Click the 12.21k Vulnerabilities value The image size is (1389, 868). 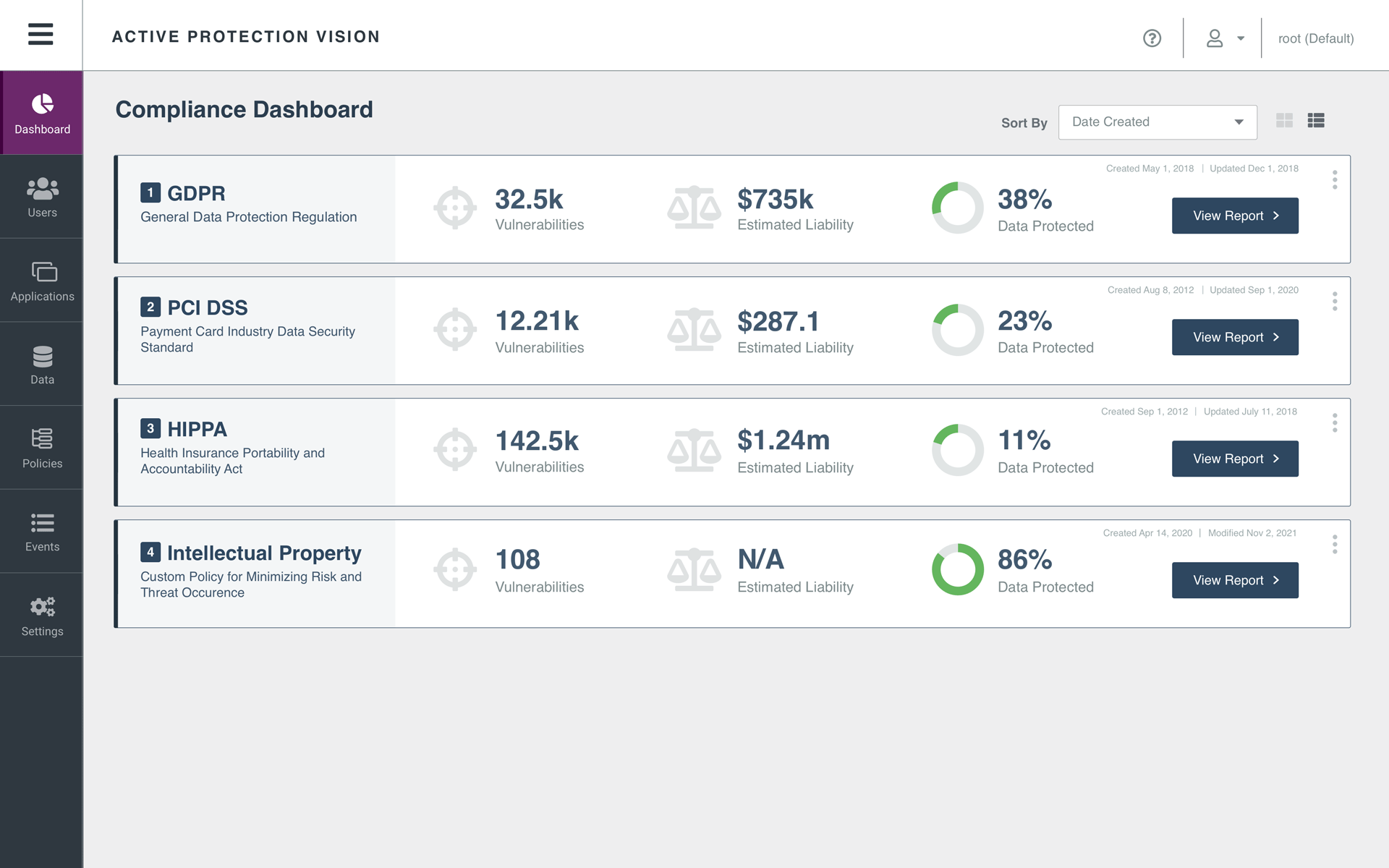537,320
